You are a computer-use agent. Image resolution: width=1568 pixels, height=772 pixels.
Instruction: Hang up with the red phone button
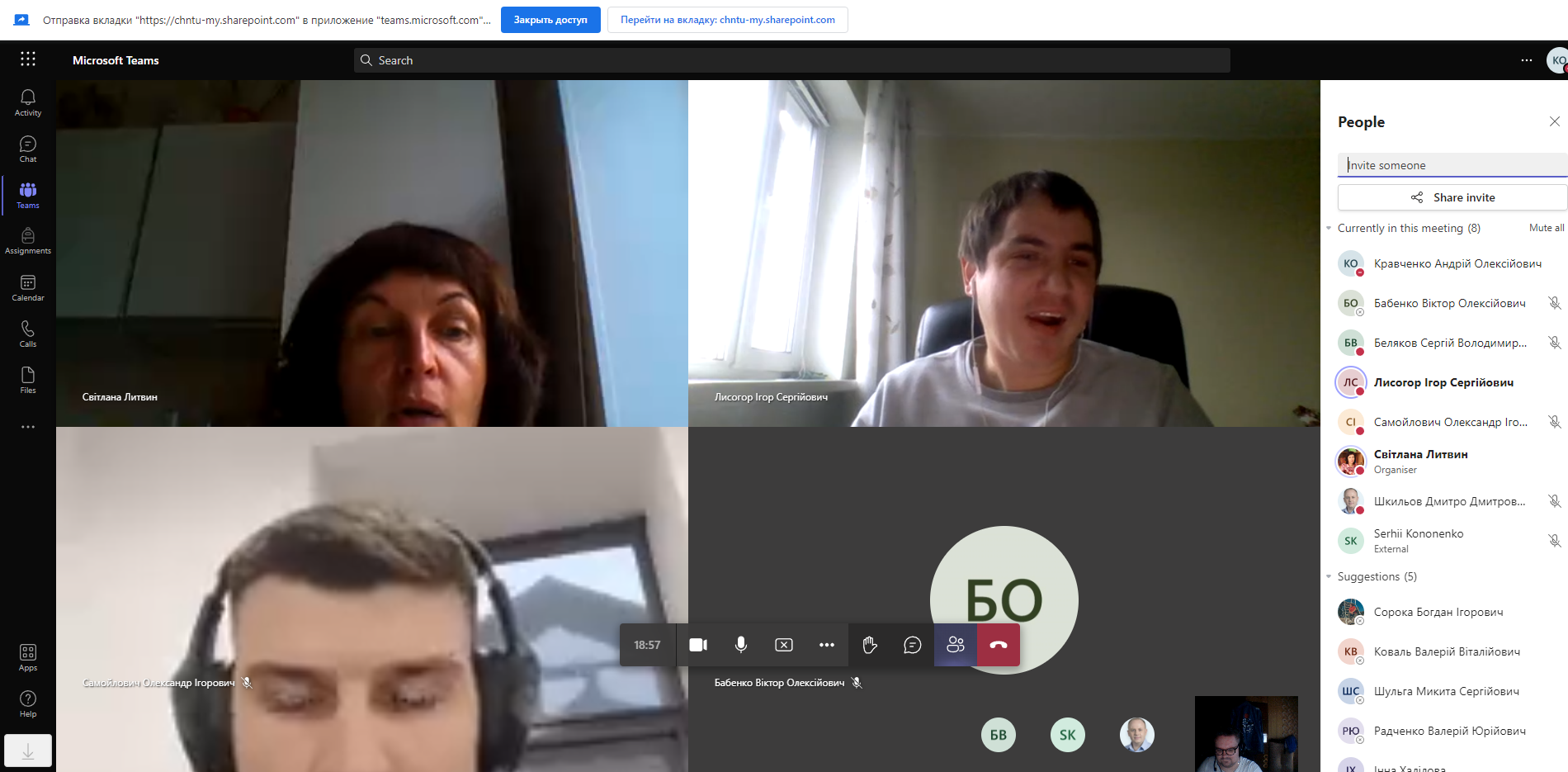click(x=999, y=645)
